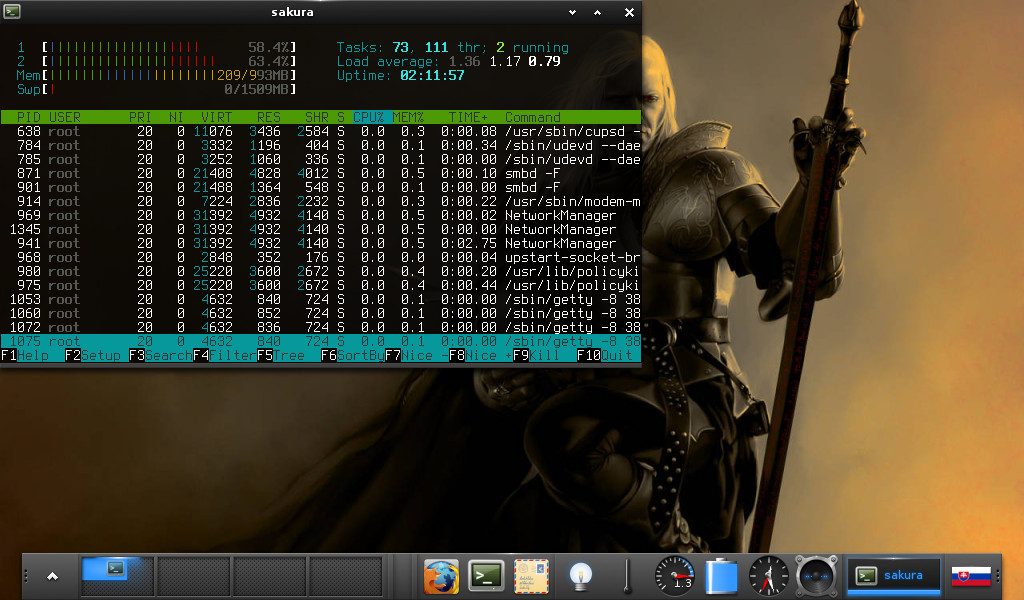
Task: Close the sakura terminal window
Action: point(629,12)
